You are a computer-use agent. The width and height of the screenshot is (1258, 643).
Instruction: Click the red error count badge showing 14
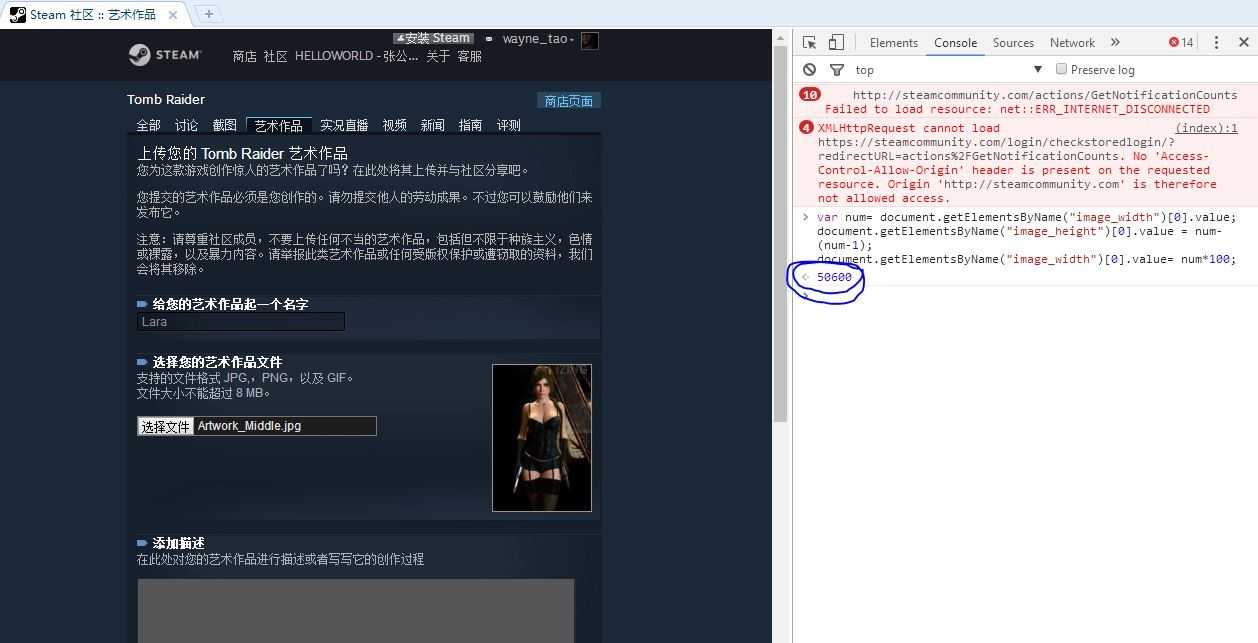tap(1181, 42)
